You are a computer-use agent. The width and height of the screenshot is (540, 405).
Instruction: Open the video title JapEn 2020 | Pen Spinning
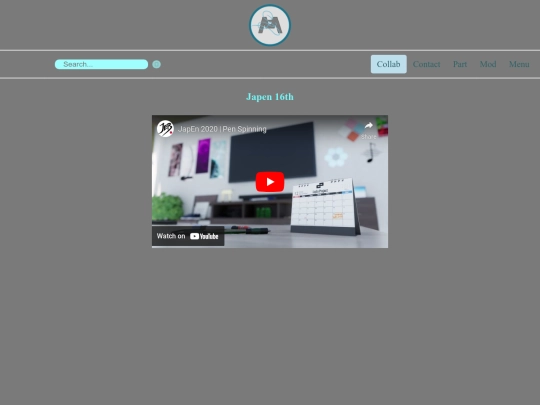click(x=222, y=129)
